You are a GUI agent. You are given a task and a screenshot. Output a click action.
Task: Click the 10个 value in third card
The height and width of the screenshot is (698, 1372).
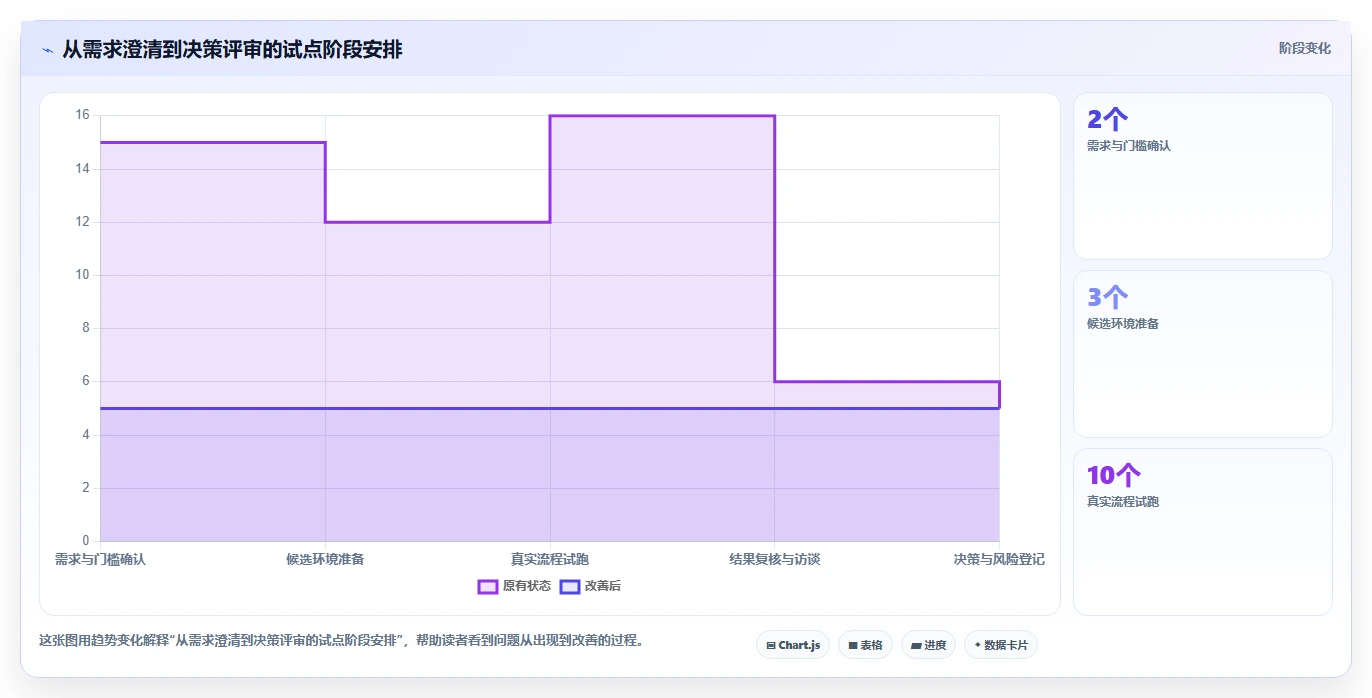(1114, 476)
